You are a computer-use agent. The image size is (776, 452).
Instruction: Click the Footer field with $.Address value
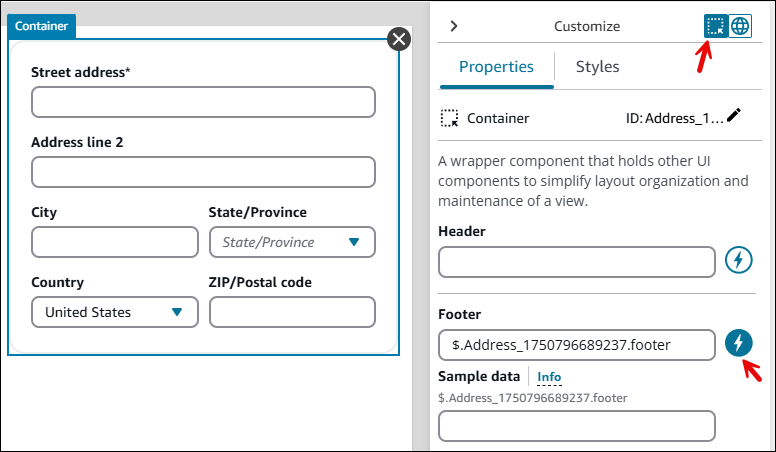click(x=577, y=345)
